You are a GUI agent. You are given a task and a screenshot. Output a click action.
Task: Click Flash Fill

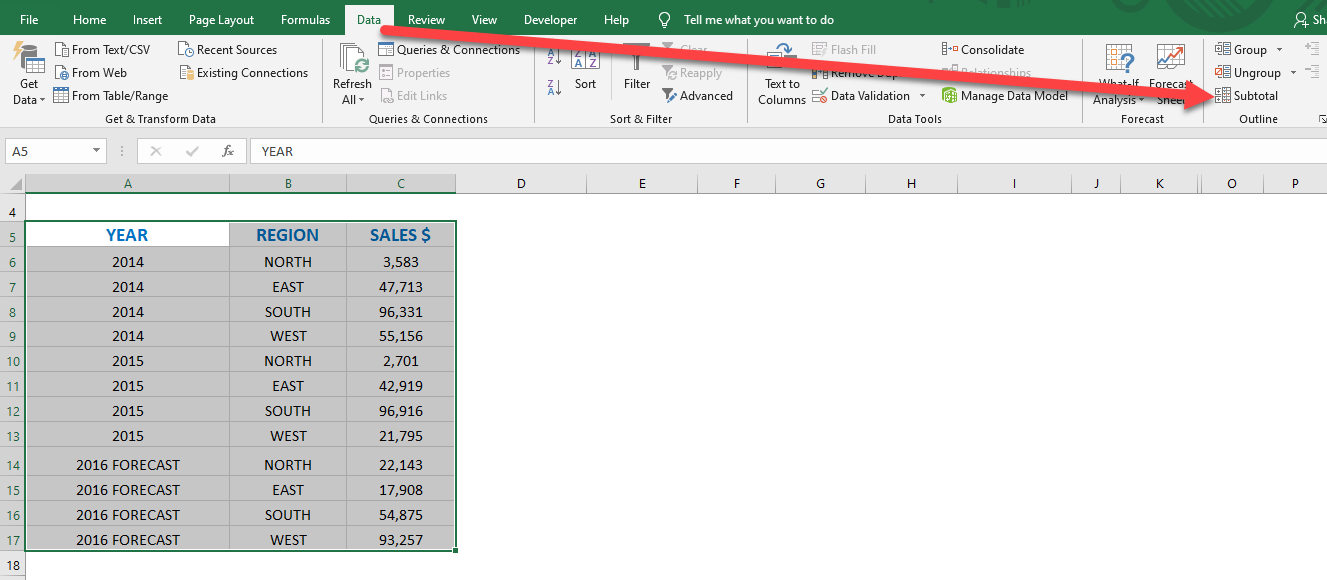(844, 49)
